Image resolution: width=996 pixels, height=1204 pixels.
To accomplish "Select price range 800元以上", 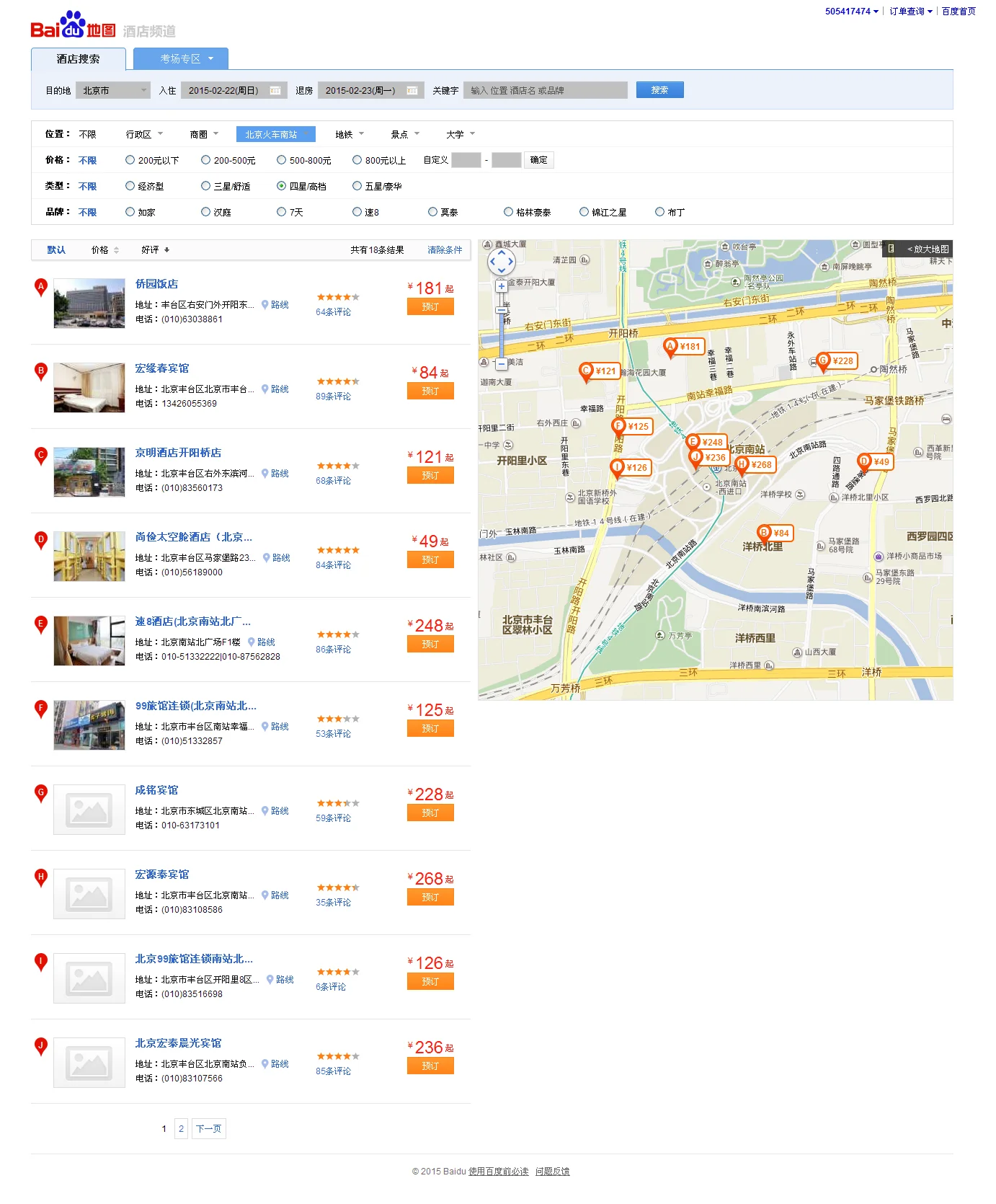I will 357,160.
